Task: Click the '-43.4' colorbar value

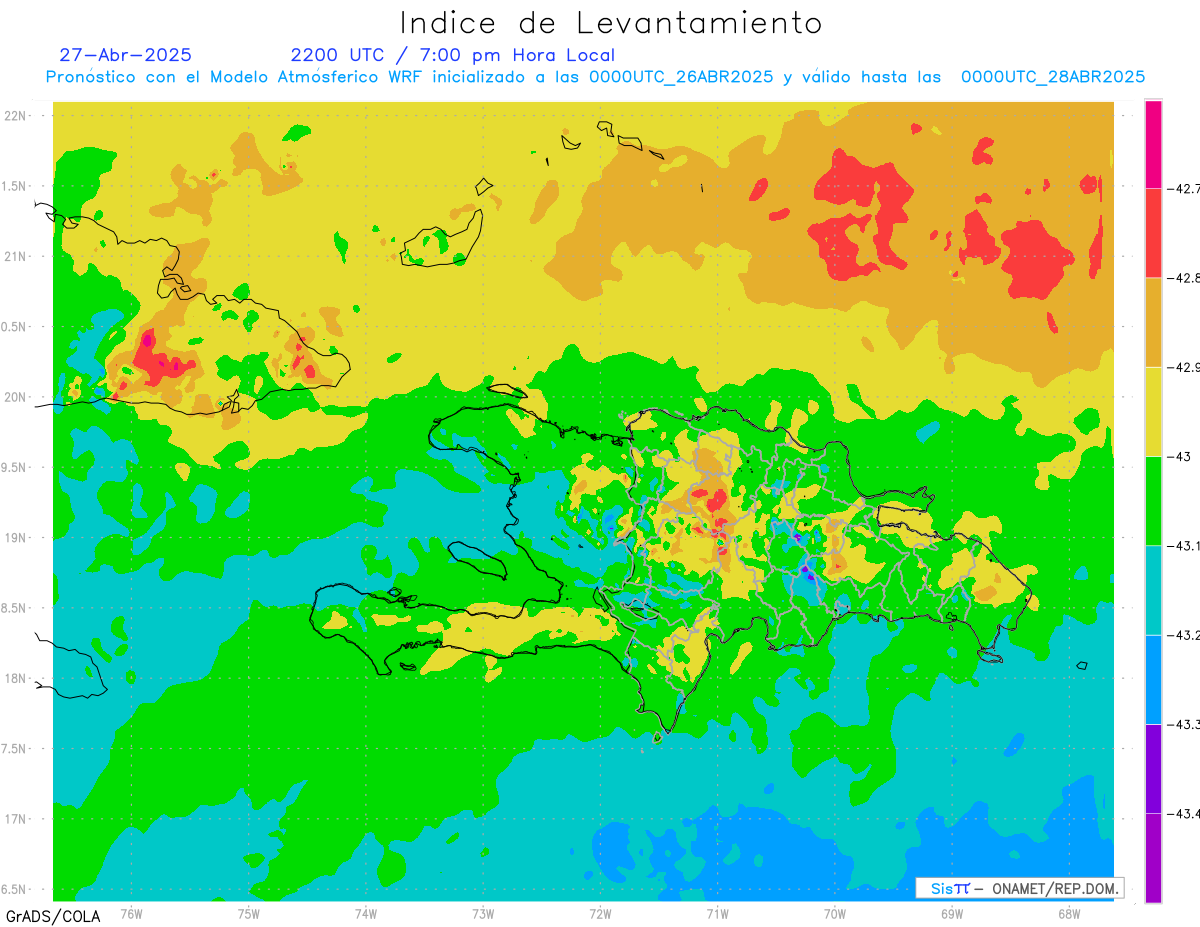Action: tap(1184, 813)
